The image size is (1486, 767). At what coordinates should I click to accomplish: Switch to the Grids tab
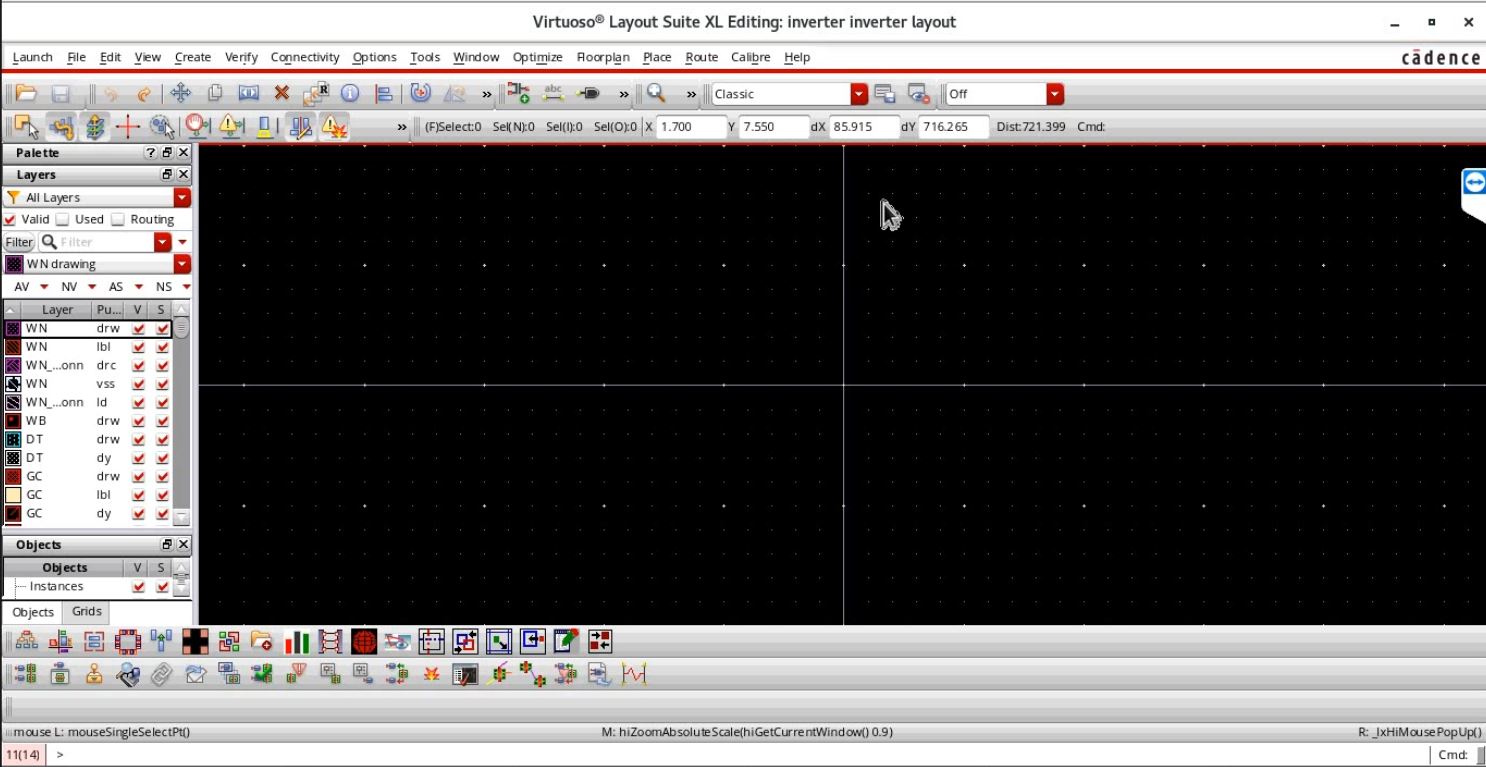pyautogui.click(x=86, y=611)
